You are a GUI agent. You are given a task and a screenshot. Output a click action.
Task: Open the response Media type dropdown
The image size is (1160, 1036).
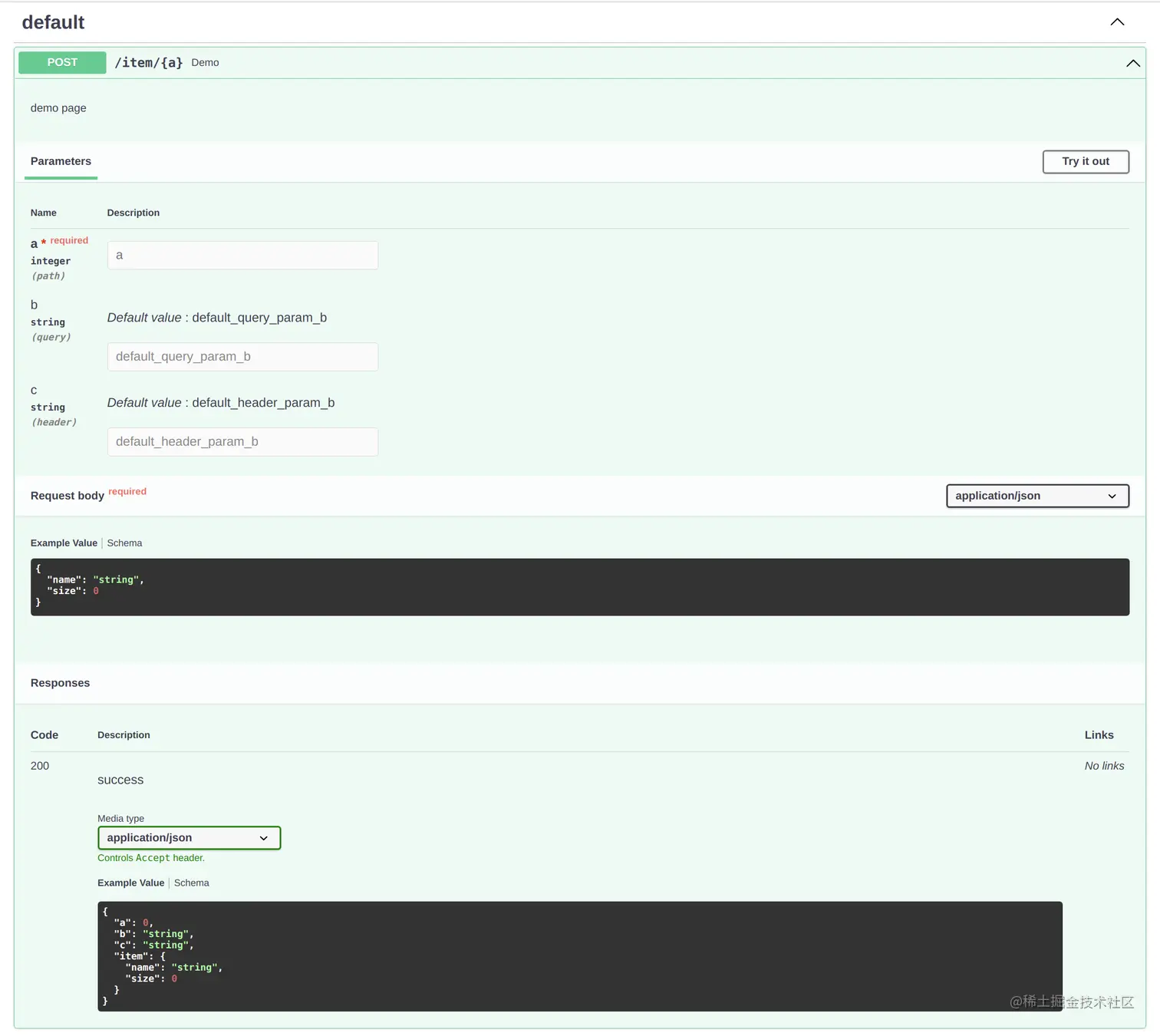[189, 838]
